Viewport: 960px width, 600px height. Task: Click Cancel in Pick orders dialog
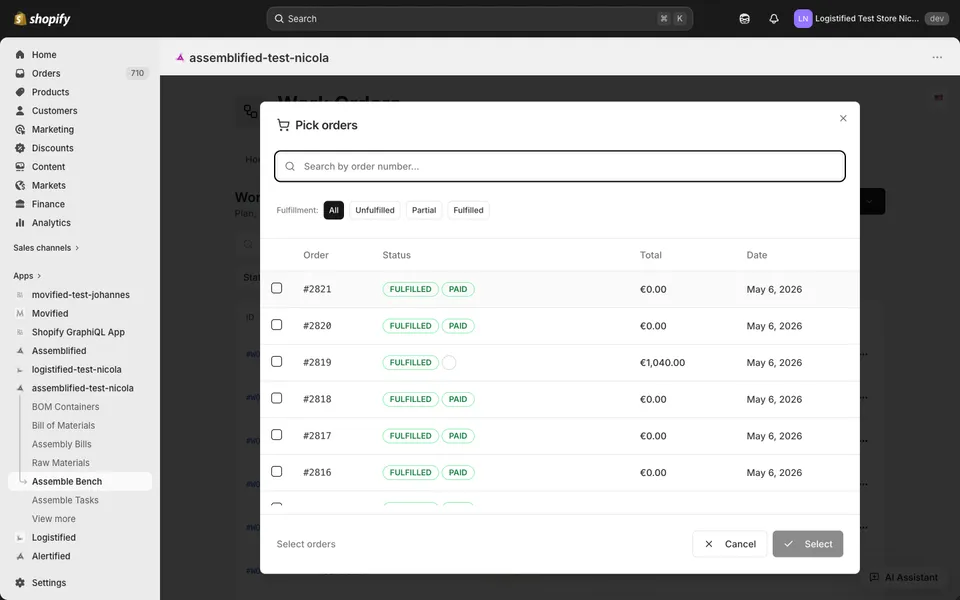[729, 544]
